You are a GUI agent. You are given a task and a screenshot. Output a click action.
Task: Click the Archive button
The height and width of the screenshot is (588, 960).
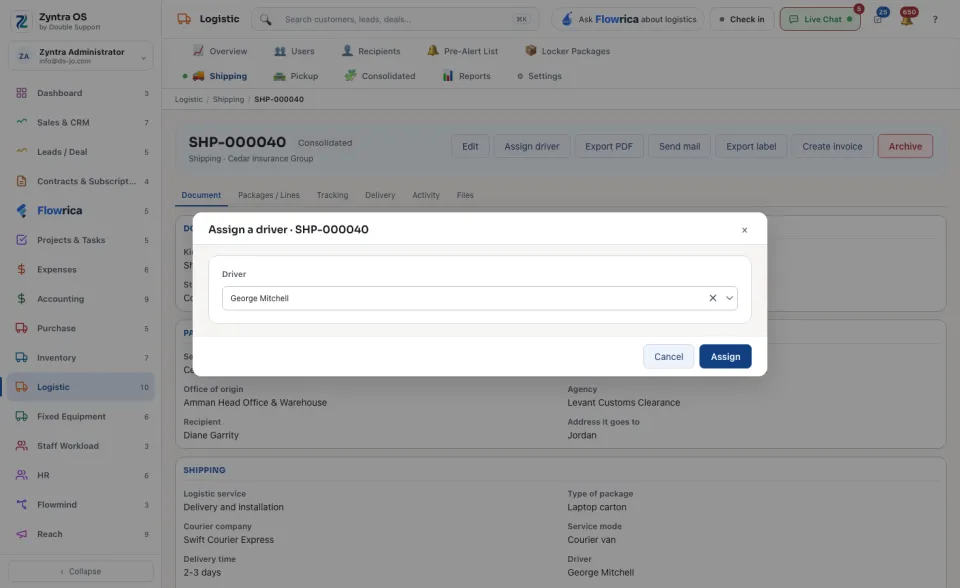pyautogui.click(x=905, y=146)
